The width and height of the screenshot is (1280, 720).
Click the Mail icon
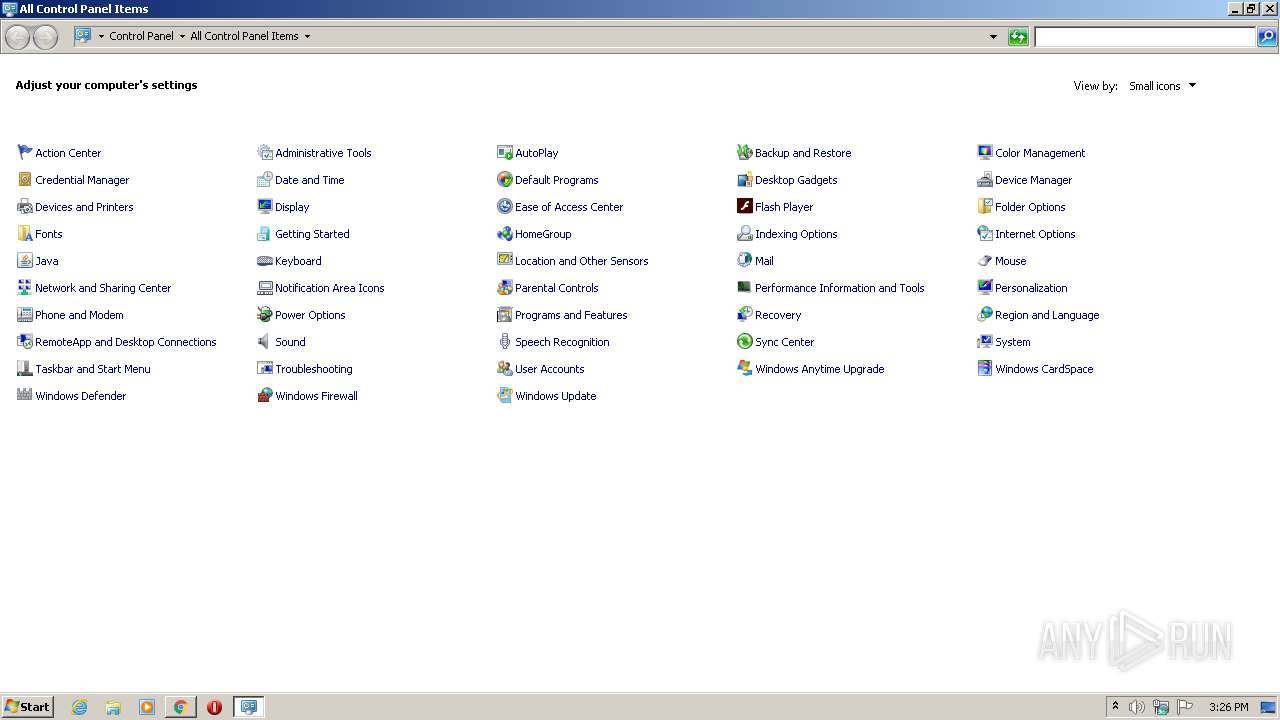[x=745, y=260]
